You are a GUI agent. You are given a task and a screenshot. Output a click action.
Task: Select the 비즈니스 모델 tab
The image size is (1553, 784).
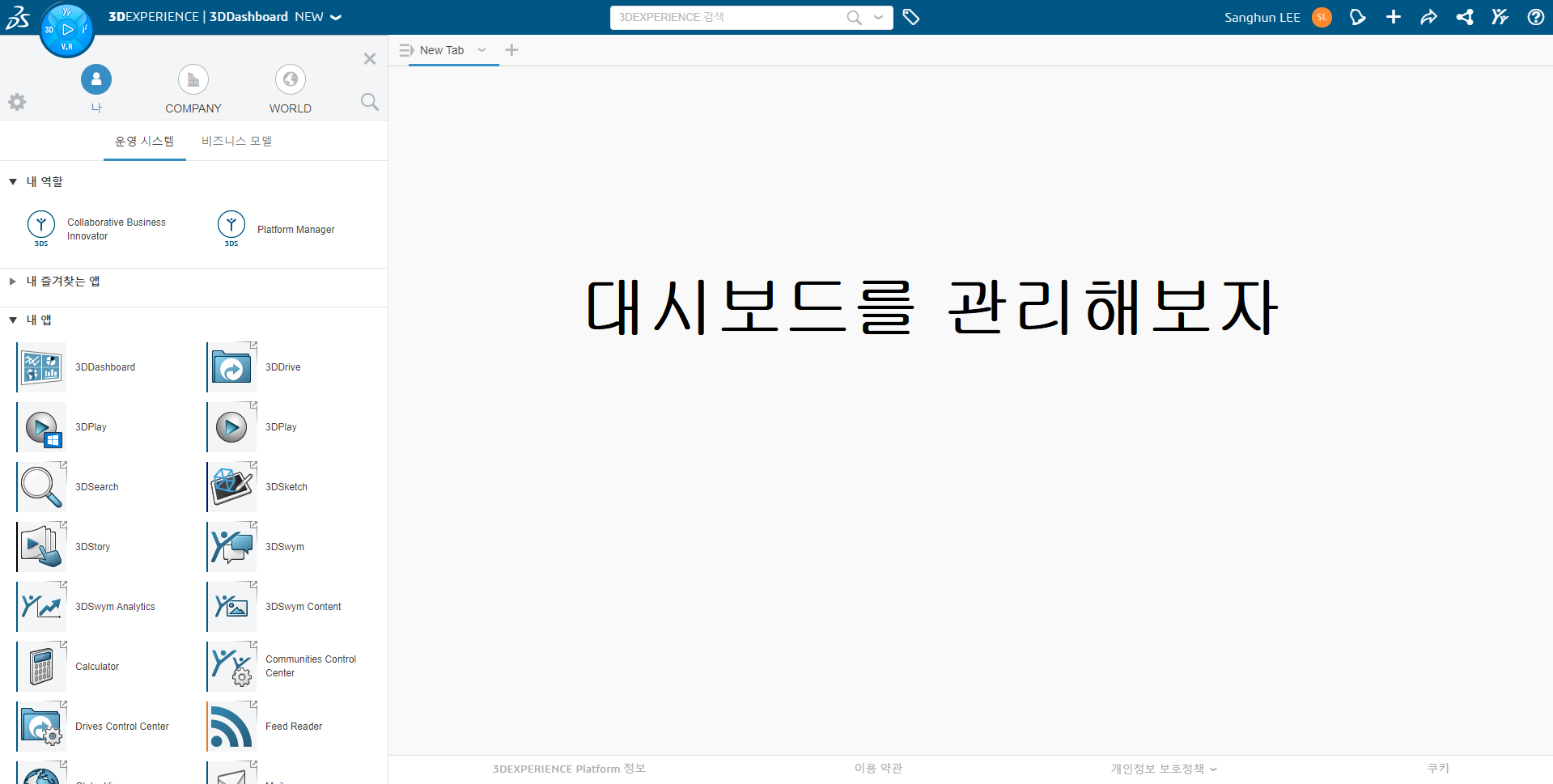pyautogui.click(x=236, y=142)
